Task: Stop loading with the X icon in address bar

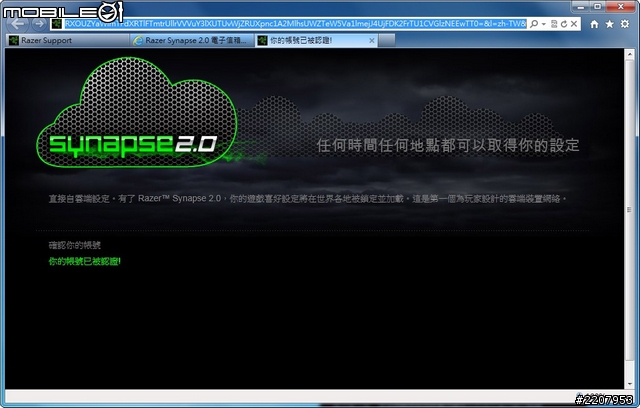Action: click(x=574, y=24)
